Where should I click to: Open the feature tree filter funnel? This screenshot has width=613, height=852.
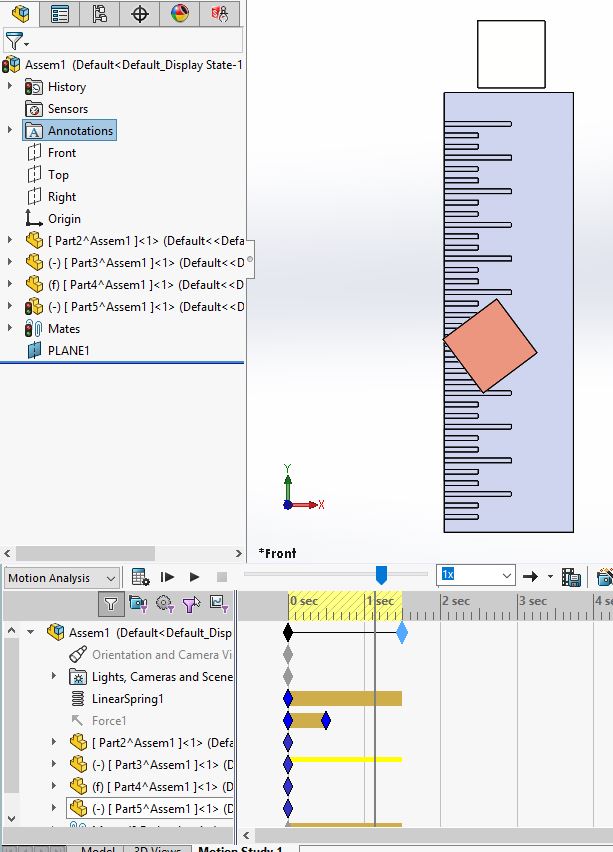(x=15, y=41)
